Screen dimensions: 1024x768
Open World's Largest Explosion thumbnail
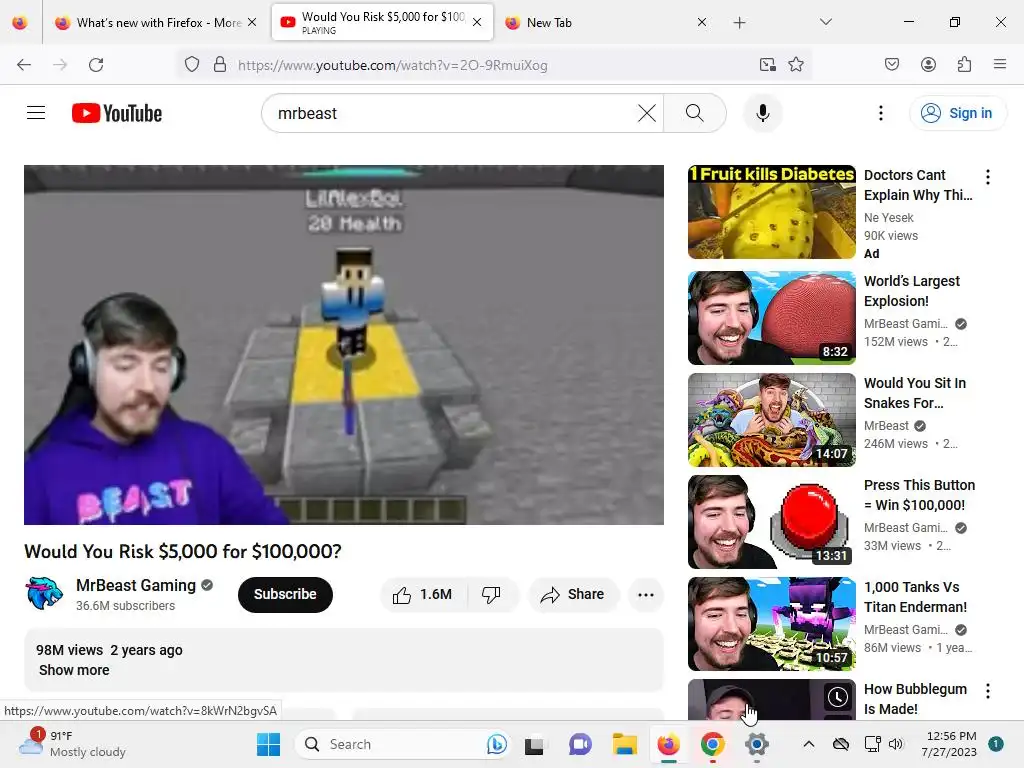(x=771, y=318)
